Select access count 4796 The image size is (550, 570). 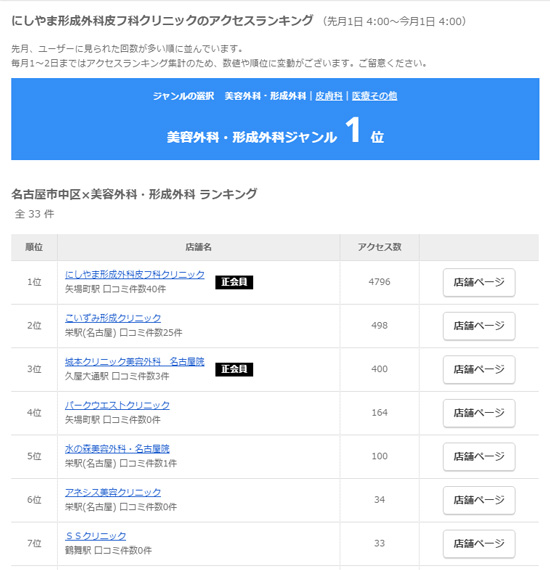point(380,282)
